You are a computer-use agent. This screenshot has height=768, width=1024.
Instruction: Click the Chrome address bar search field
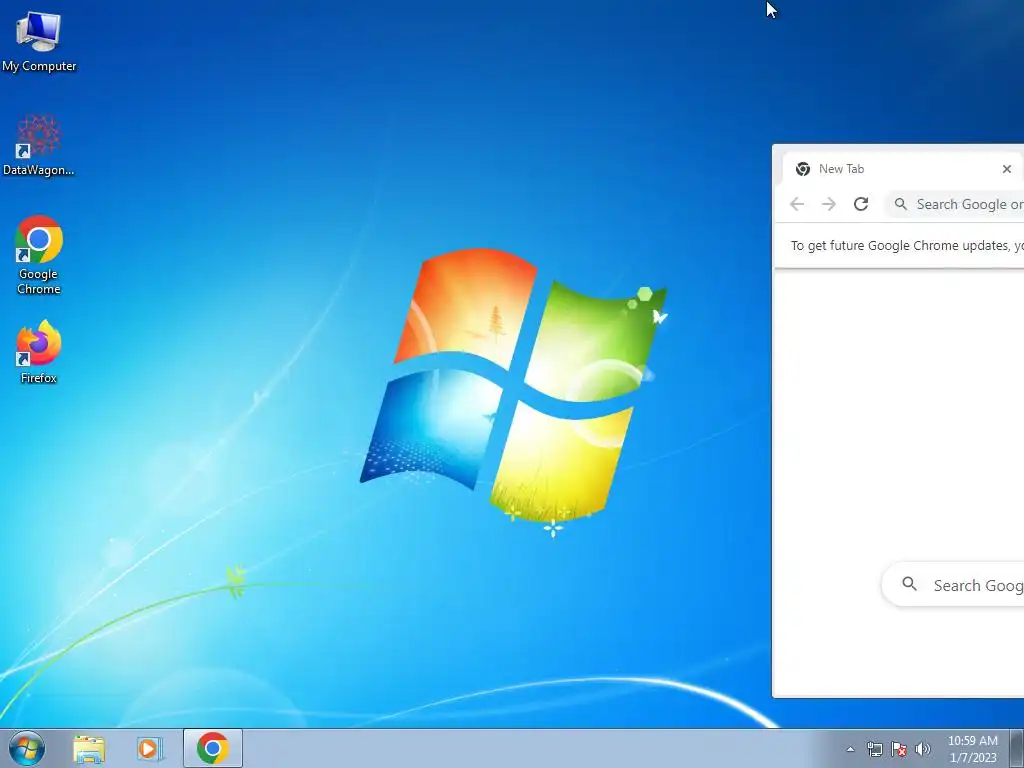[x=955, y=204]
